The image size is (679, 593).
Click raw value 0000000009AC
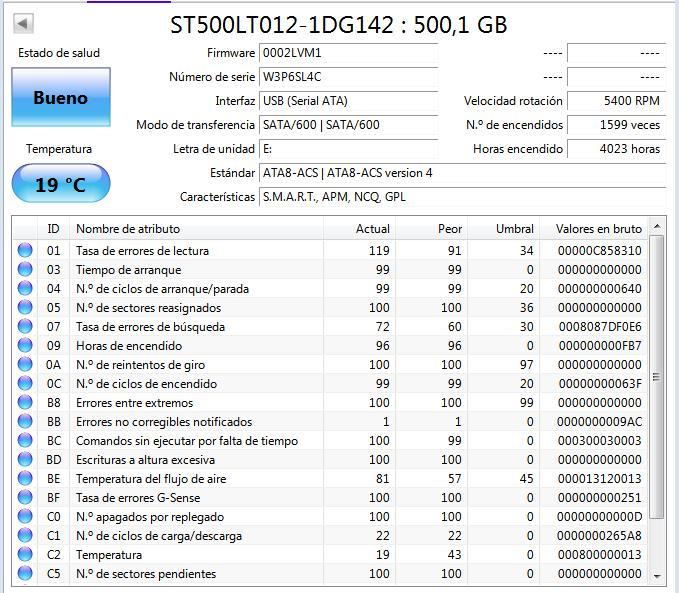(x=599, y=421)
